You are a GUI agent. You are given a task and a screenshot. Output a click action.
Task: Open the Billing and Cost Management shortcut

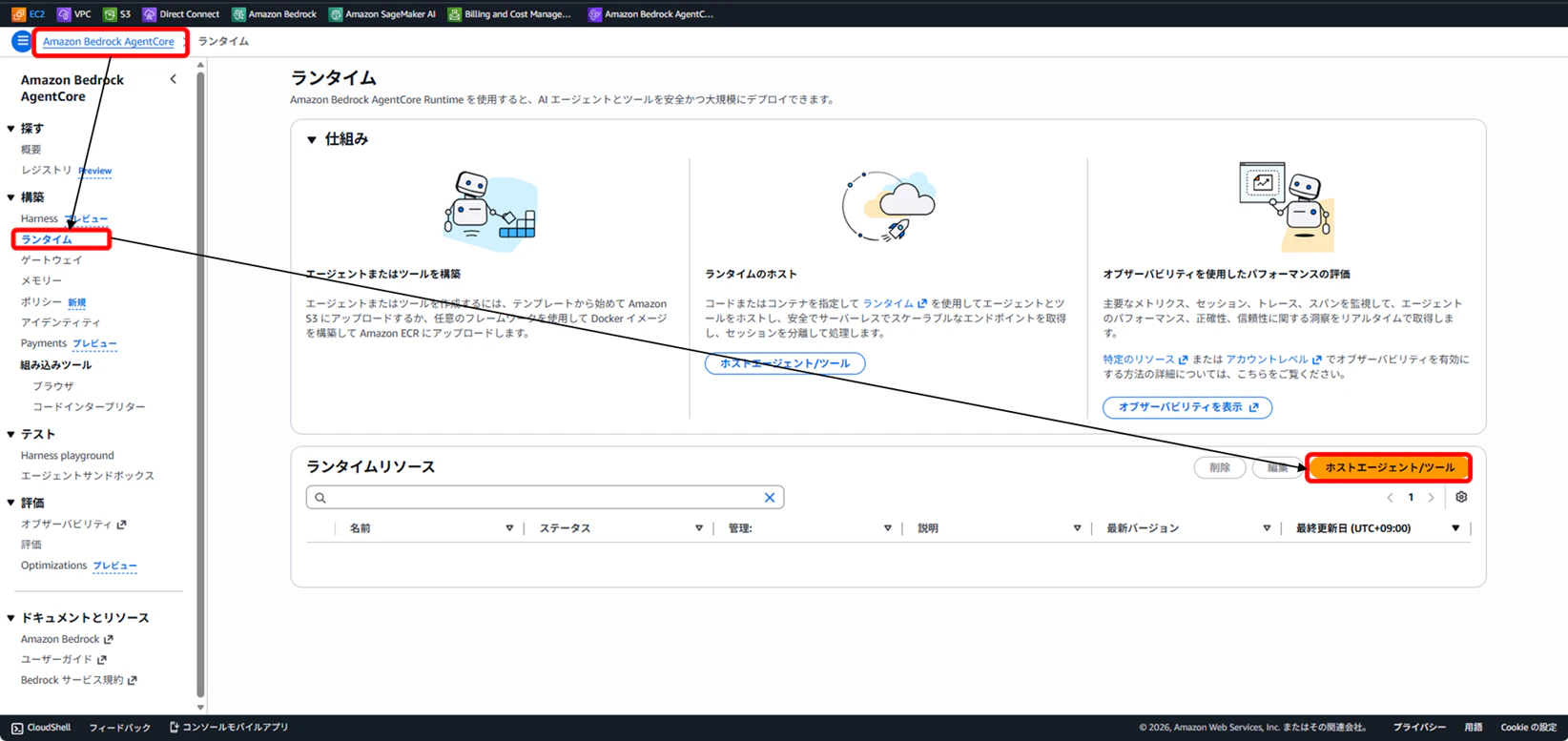[509, 14]
